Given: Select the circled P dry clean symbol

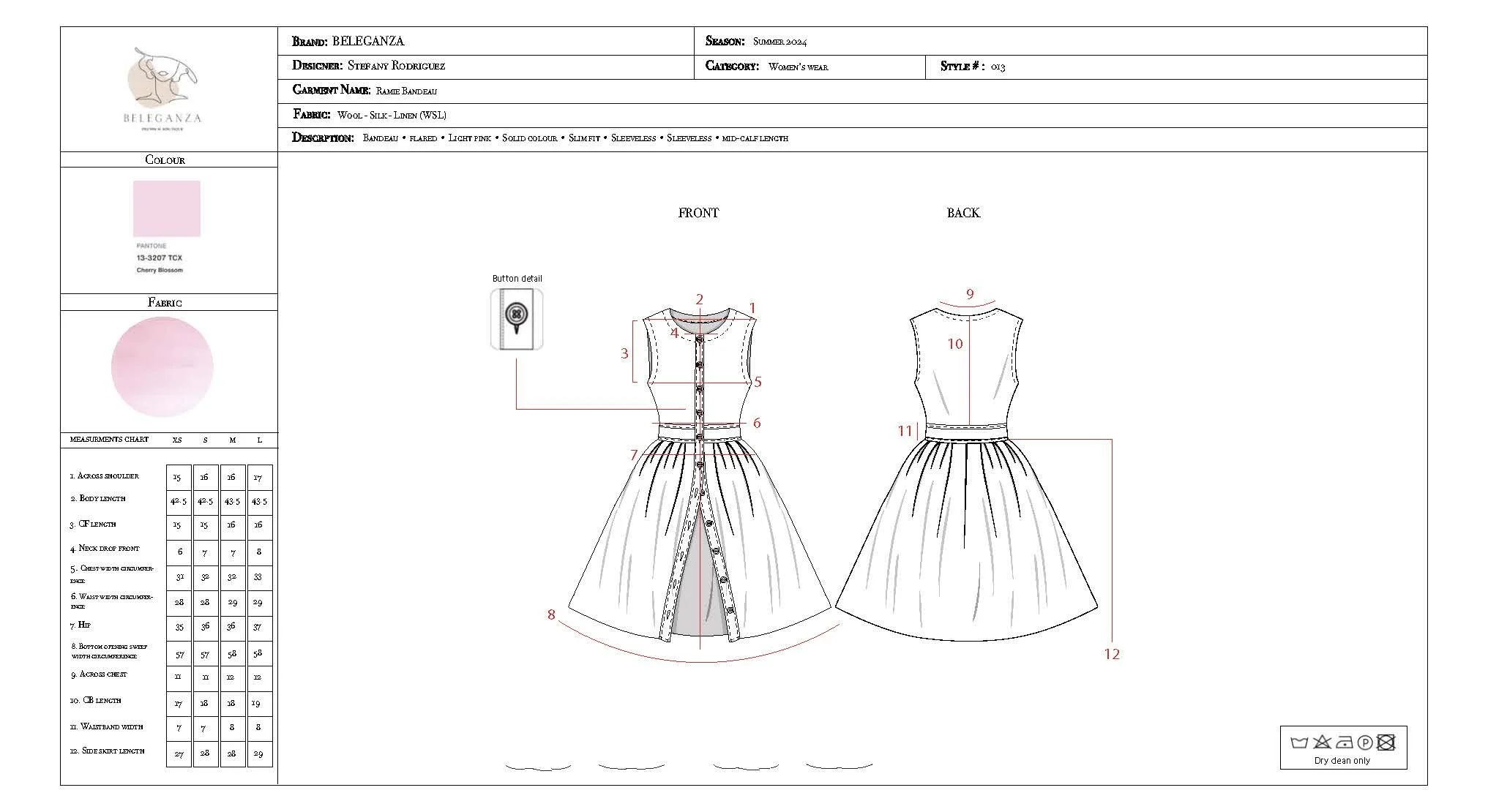Looking at the screenshot, I should point(1366,743).
